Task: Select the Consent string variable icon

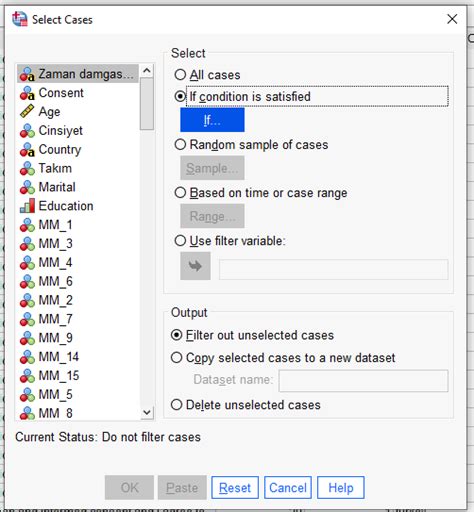Action: pos(27,93)
